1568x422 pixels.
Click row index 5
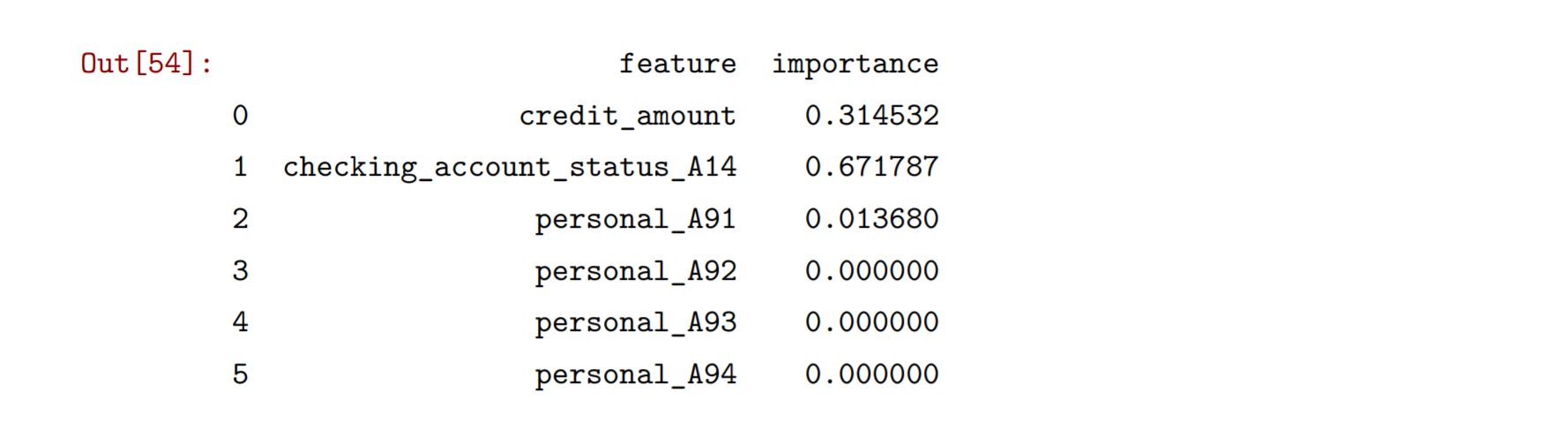tap(240, 374)
